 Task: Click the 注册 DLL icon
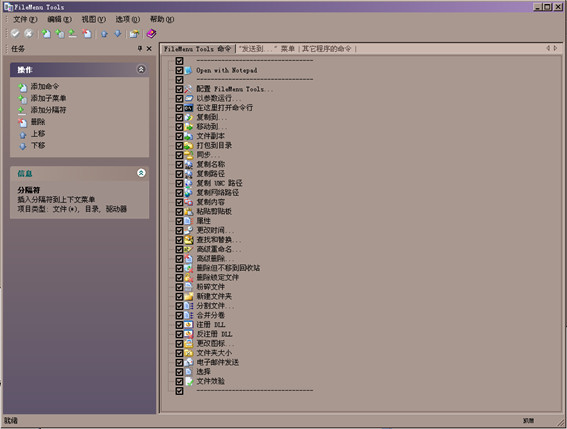pyautogui.click(x=188, y=324)
